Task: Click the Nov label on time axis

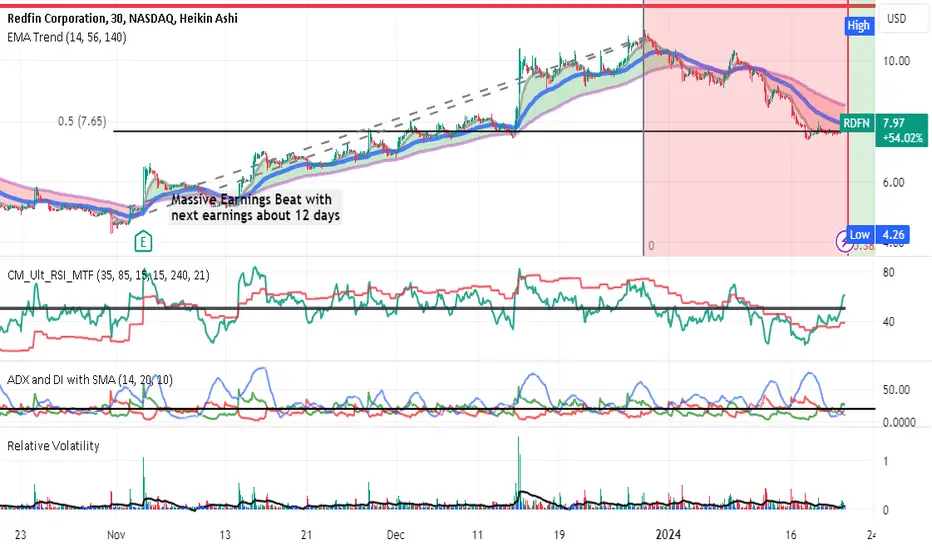Action: pyautogui.click(x=116, y=535)
